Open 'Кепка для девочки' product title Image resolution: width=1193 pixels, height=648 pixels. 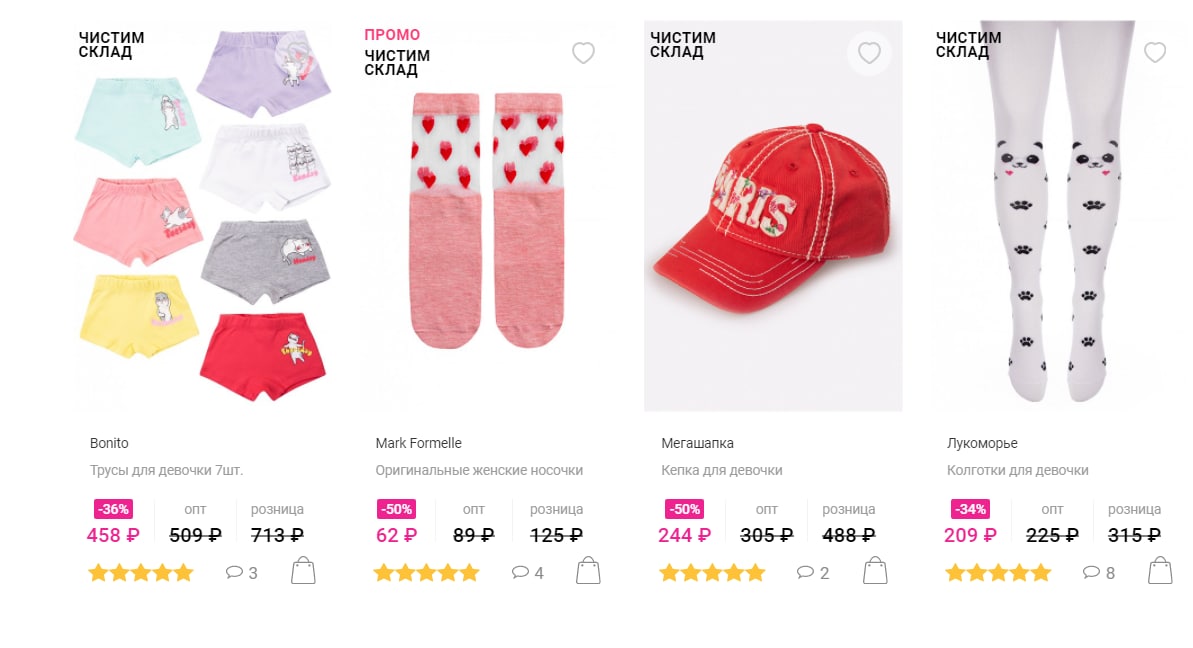(x=721, y=471)
